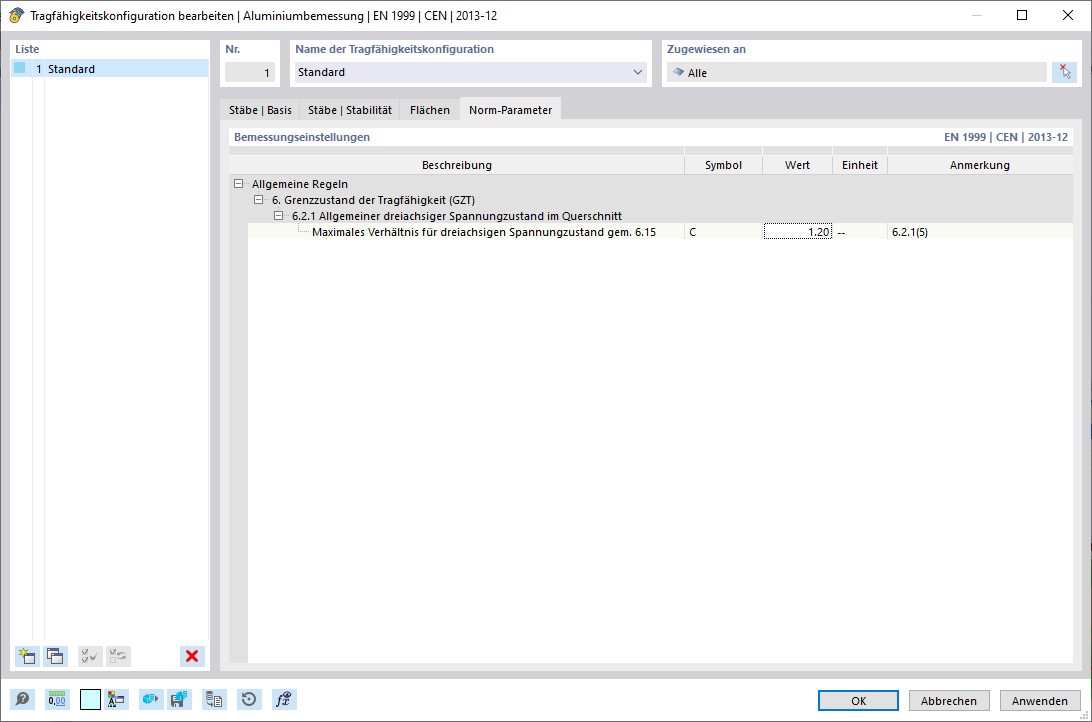Click the light blue color swatch in the toolbar
Viewport: 1092px width, 722px height.
(90, 699)
